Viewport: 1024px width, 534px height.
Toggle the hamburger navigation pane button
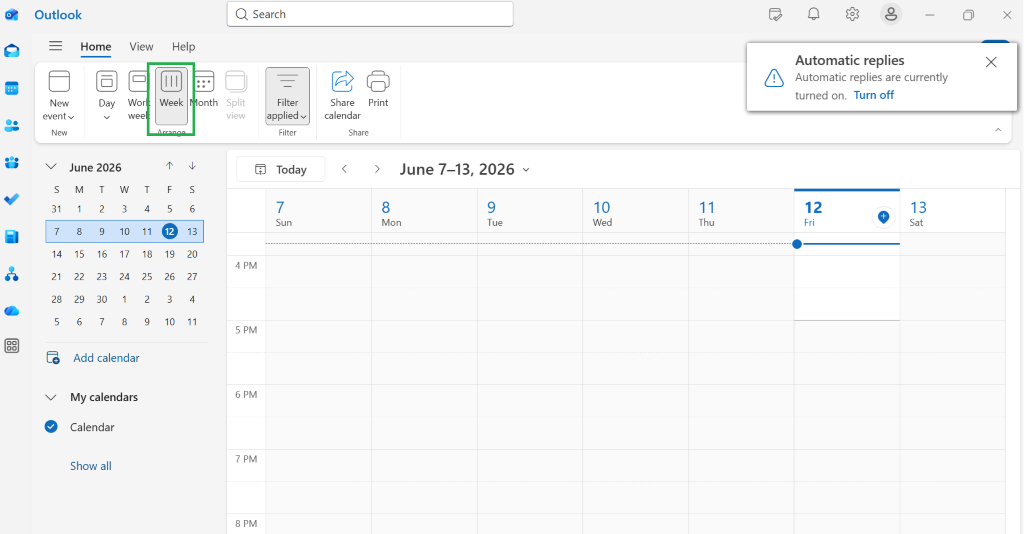point(56,46)
